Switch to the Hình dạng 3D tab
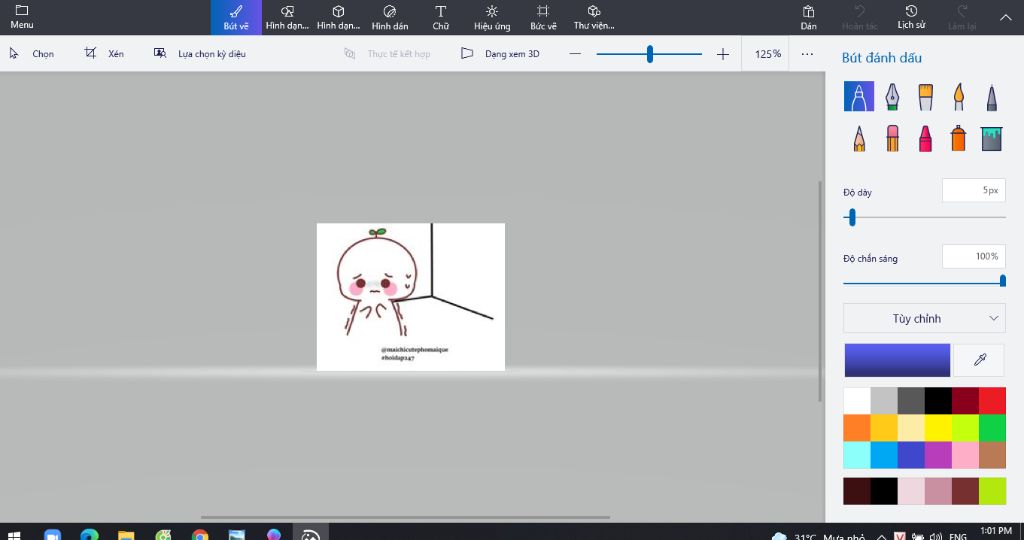 click(338, 18)
